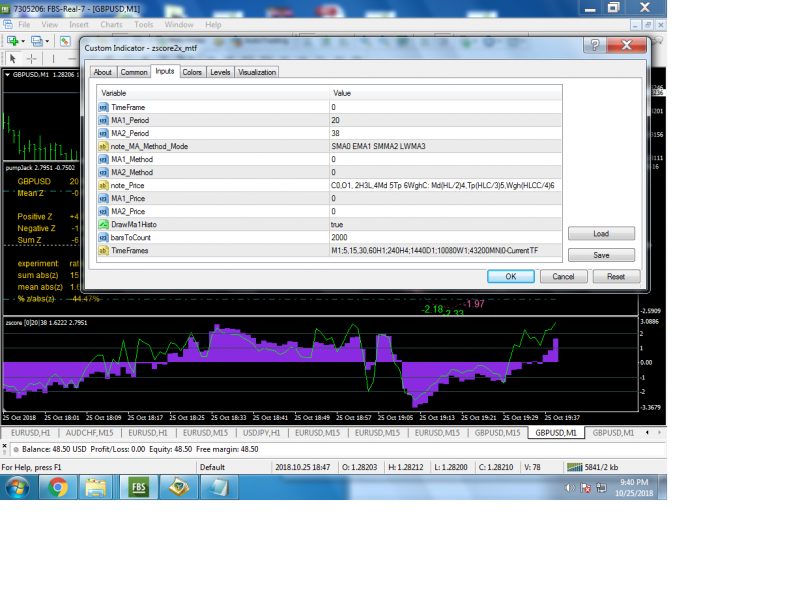Viewport: 800px width, 599px height.
Task: Click the MA2_Price variable icon
Action: coord(104,211)
